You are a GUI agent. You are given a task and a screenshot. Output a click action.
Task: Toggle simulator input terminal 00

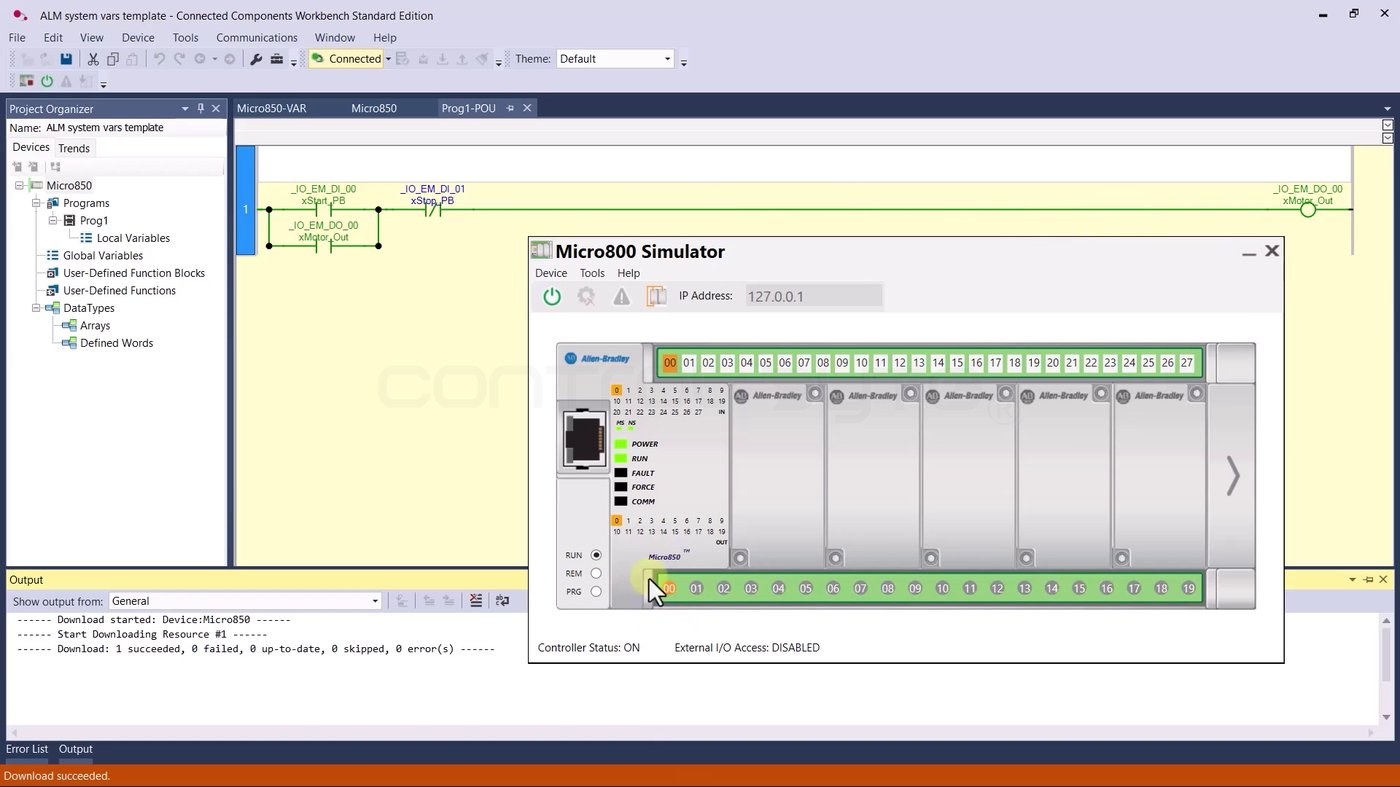tap(670, 363)
